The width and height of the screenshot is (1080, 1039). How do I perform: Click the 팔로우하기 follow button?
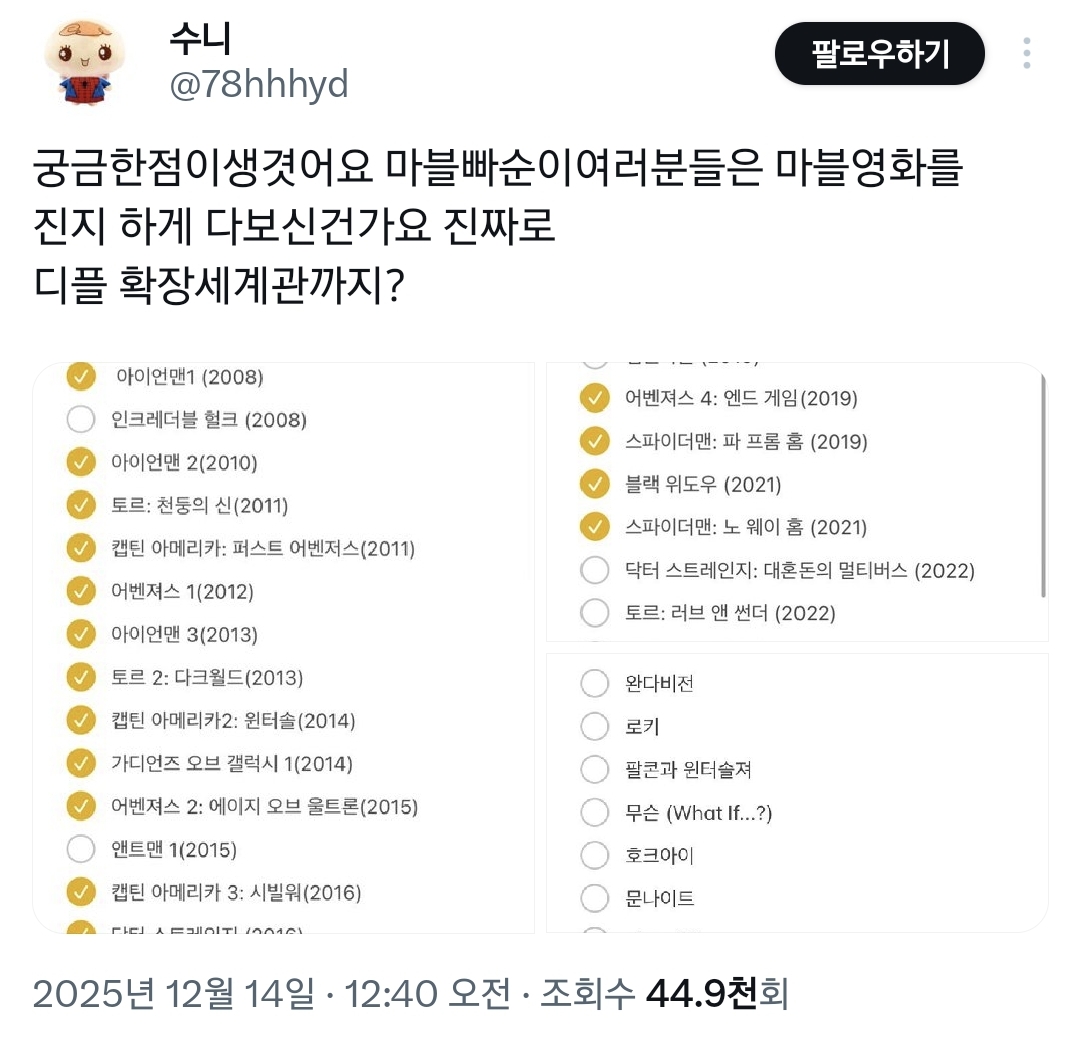click(x=879, y=53)
